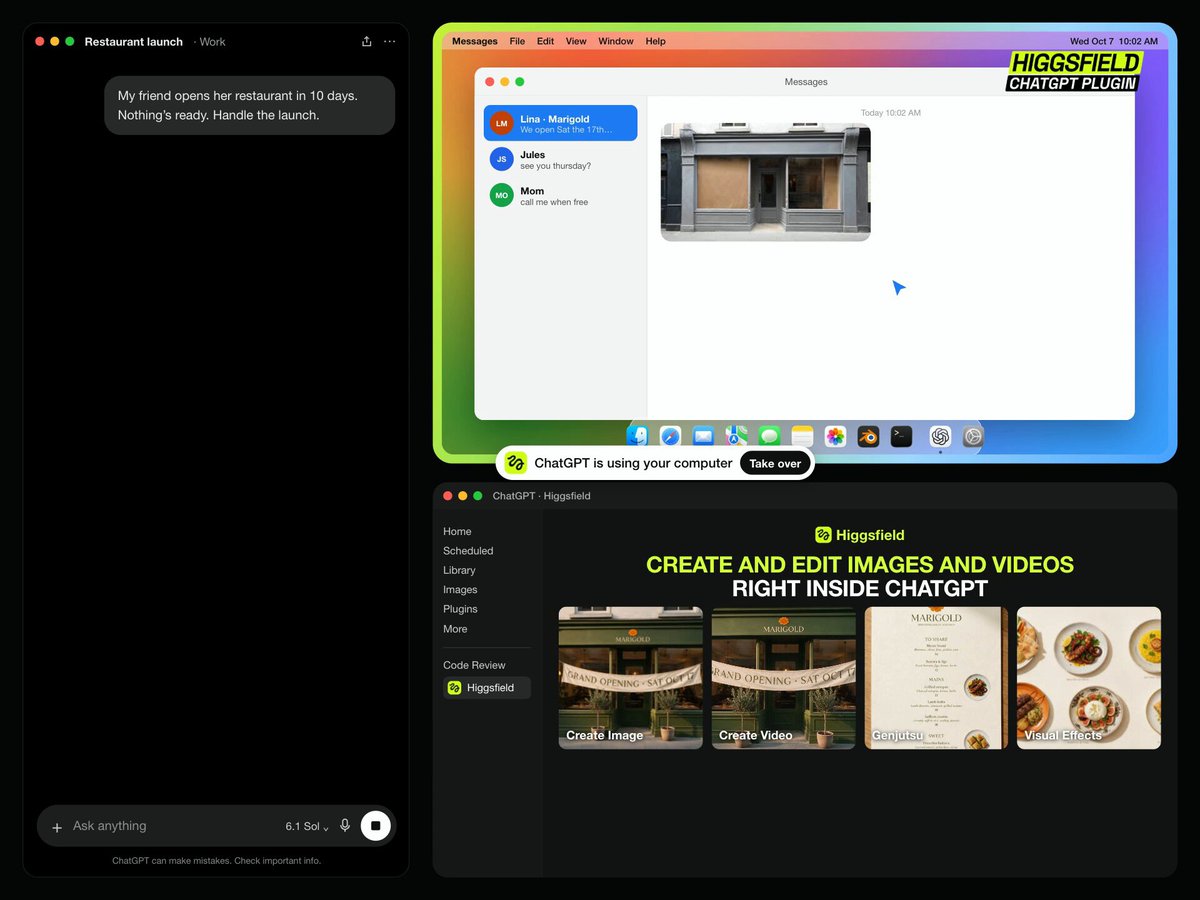
Task: Open Finder from the Dock
Action: pyautogui.click(x=637, y=436)
